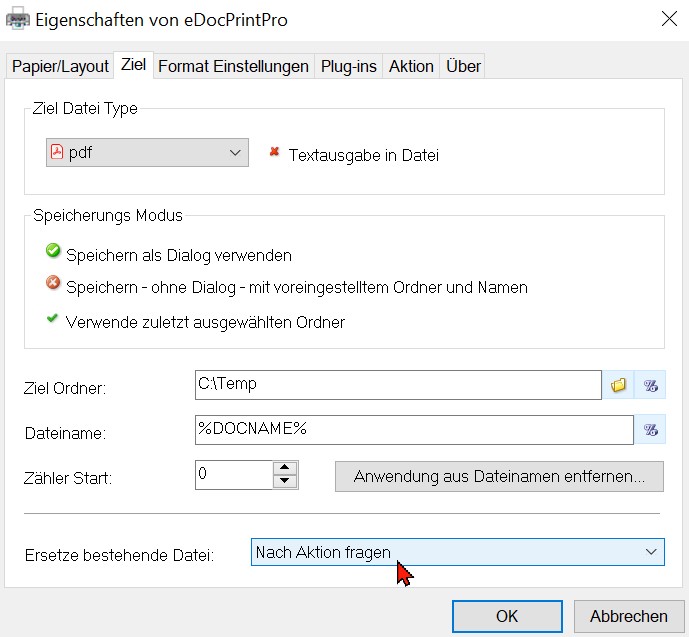Click the Speicherungs Modus group label
The width and height of the screenshot is (689, 637).
click(x=108, y=215)
